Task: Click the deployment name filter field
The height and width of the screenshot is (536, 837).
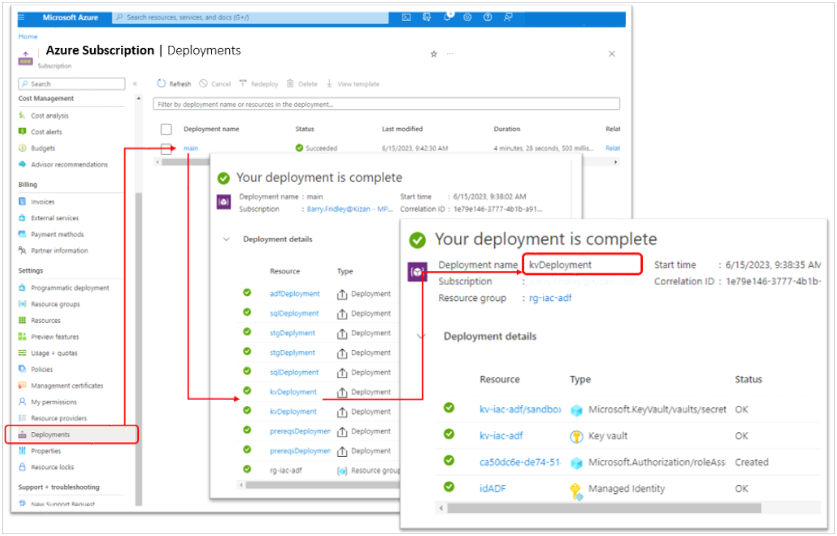Action: (386, 104)
